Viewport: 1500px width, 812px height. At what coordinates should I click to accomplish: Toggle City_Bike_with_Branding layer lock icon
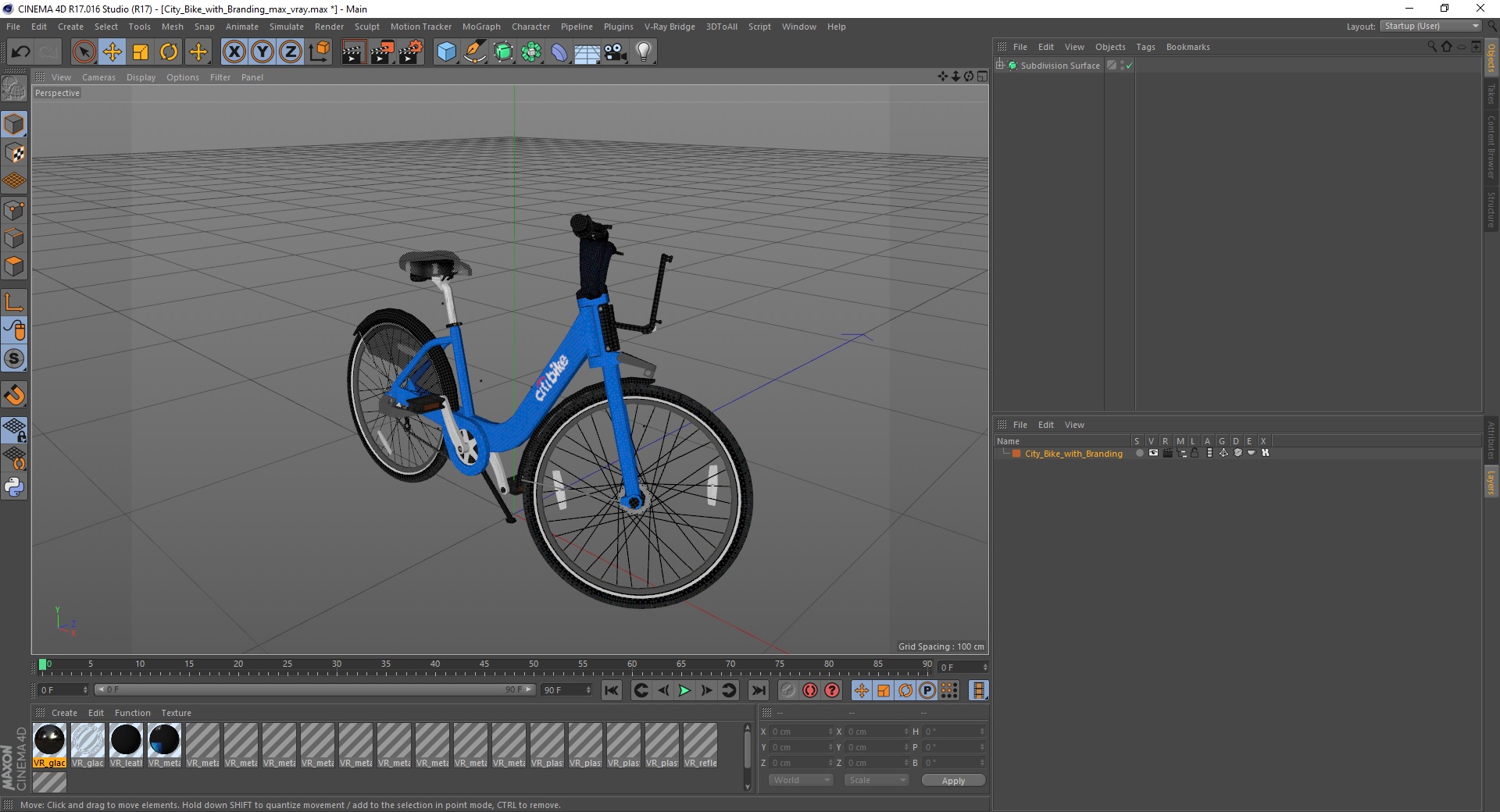coord(1195,453)
